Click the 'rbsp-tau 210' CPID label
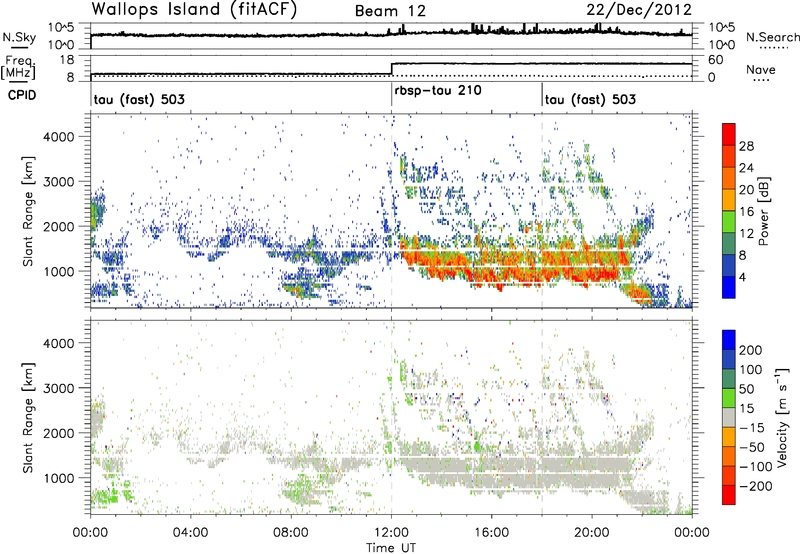Screen dimensions: 800x554 438,90
